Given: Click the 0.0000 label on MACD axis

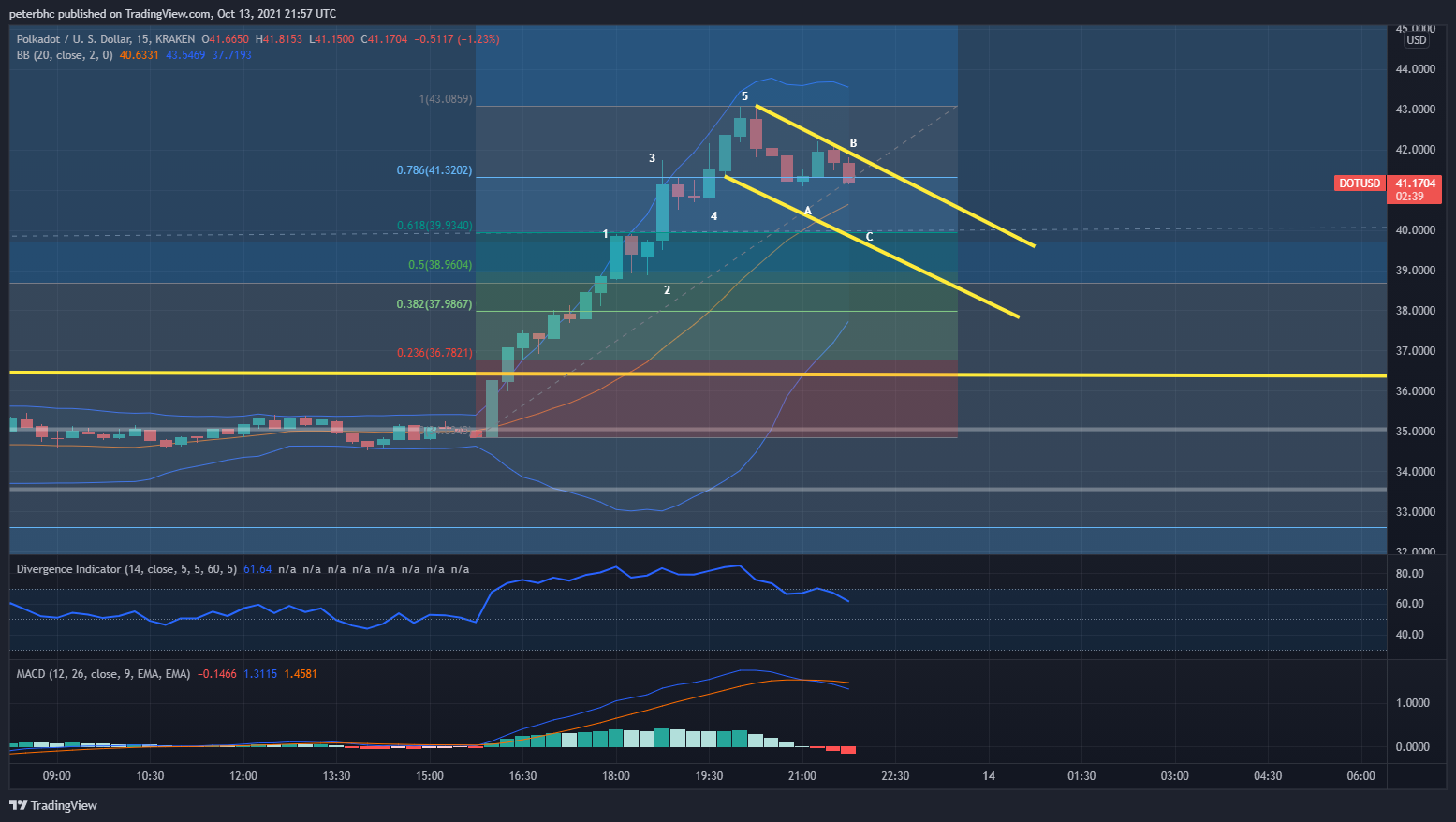Looking at the screenshot, I should [x=1412, y=747].
